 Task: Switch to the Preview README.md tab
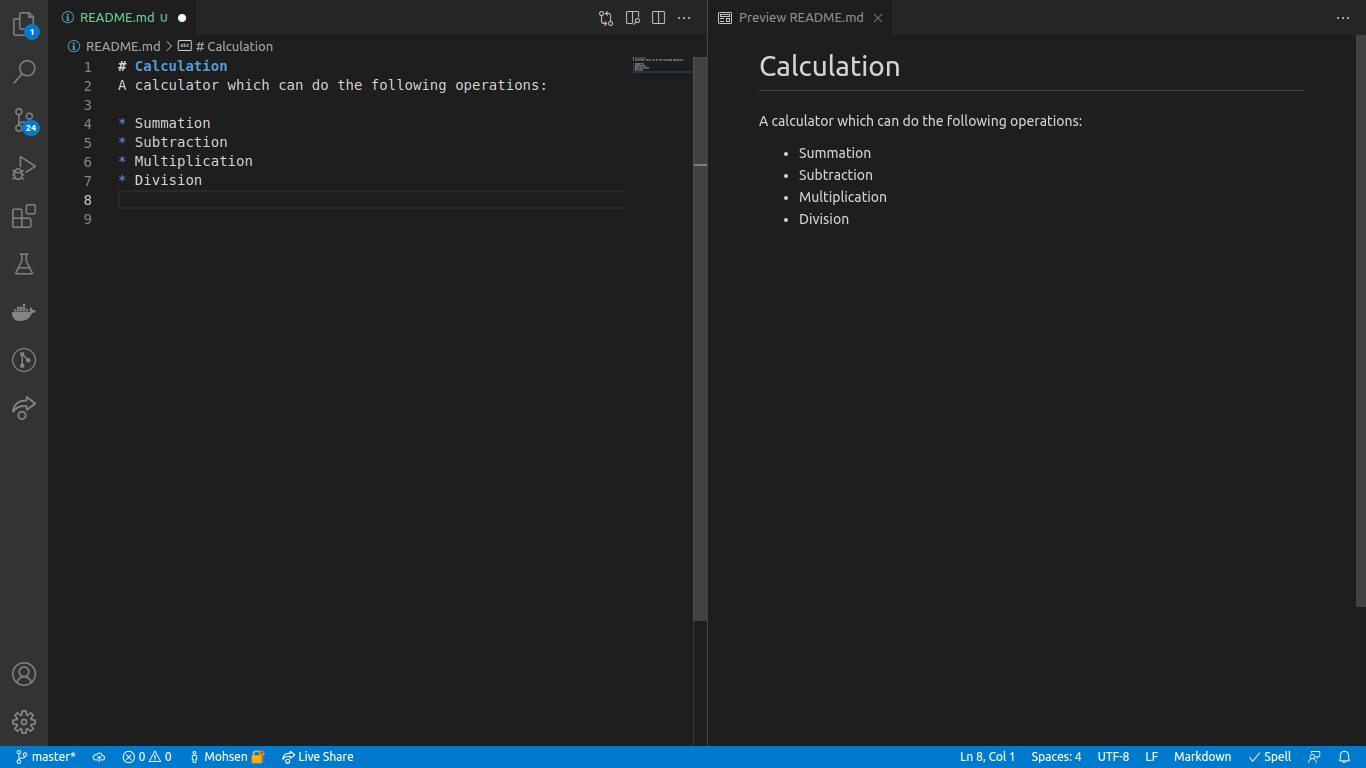click(x=800, y=18)
